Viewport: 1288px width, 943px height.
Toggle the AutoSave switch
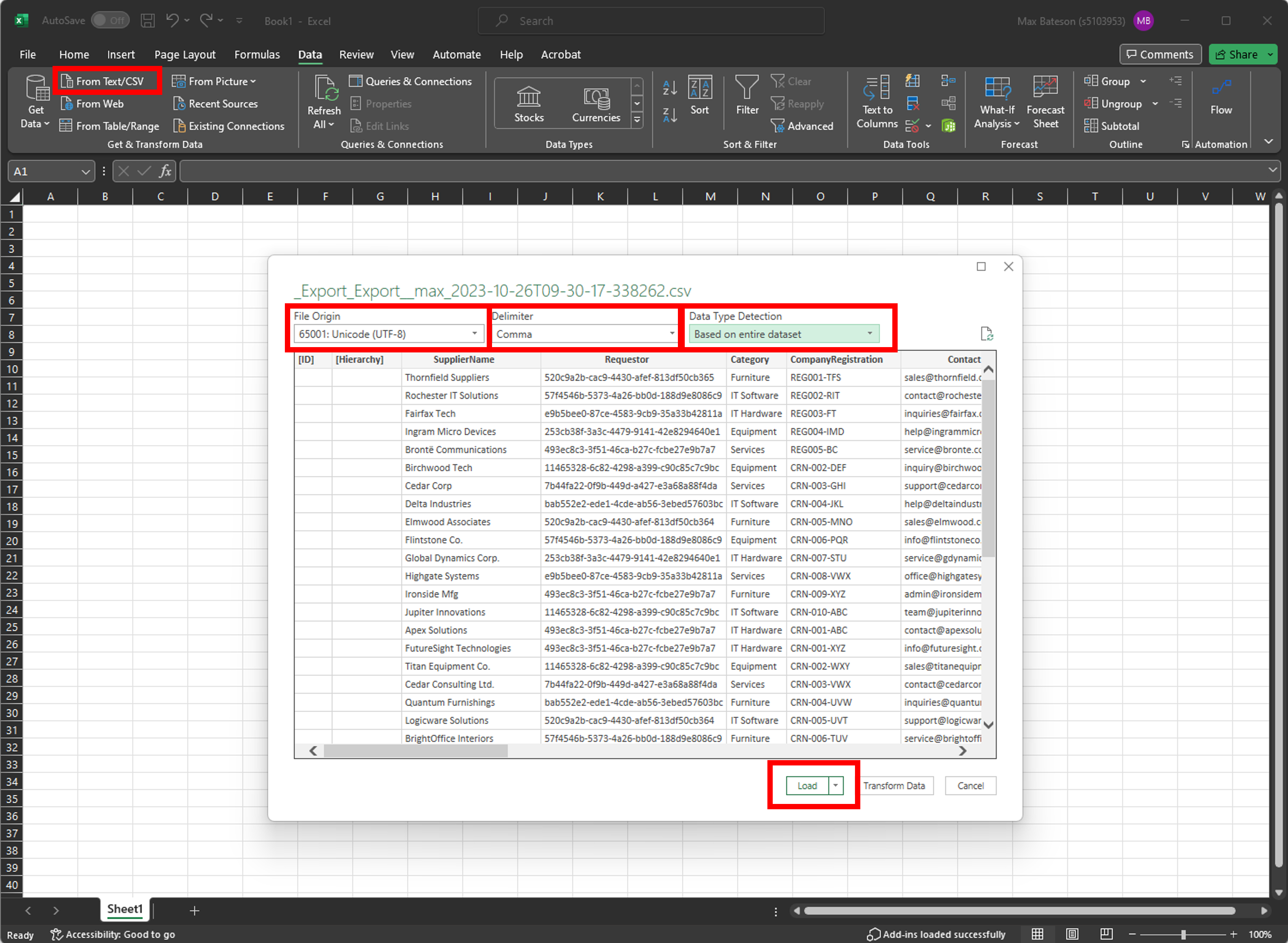coord(110,21)
